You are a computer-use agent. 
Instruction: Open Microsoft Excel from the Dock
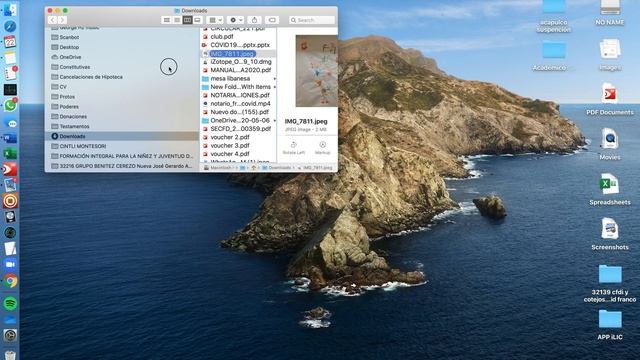coord(10,153)
